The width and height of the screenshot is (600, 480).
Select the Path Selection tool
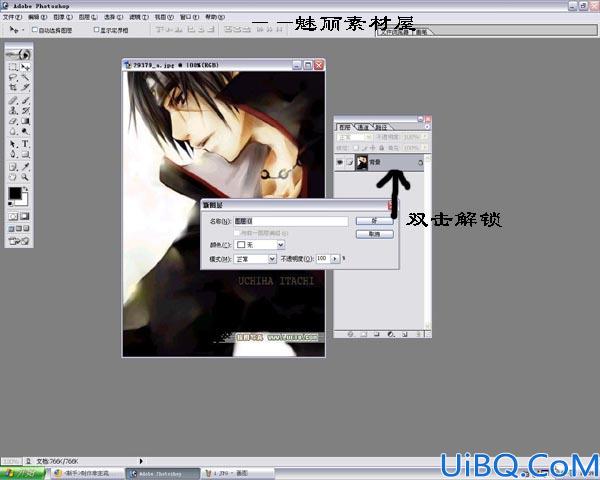pyautogui.click(x=13, y=144)
